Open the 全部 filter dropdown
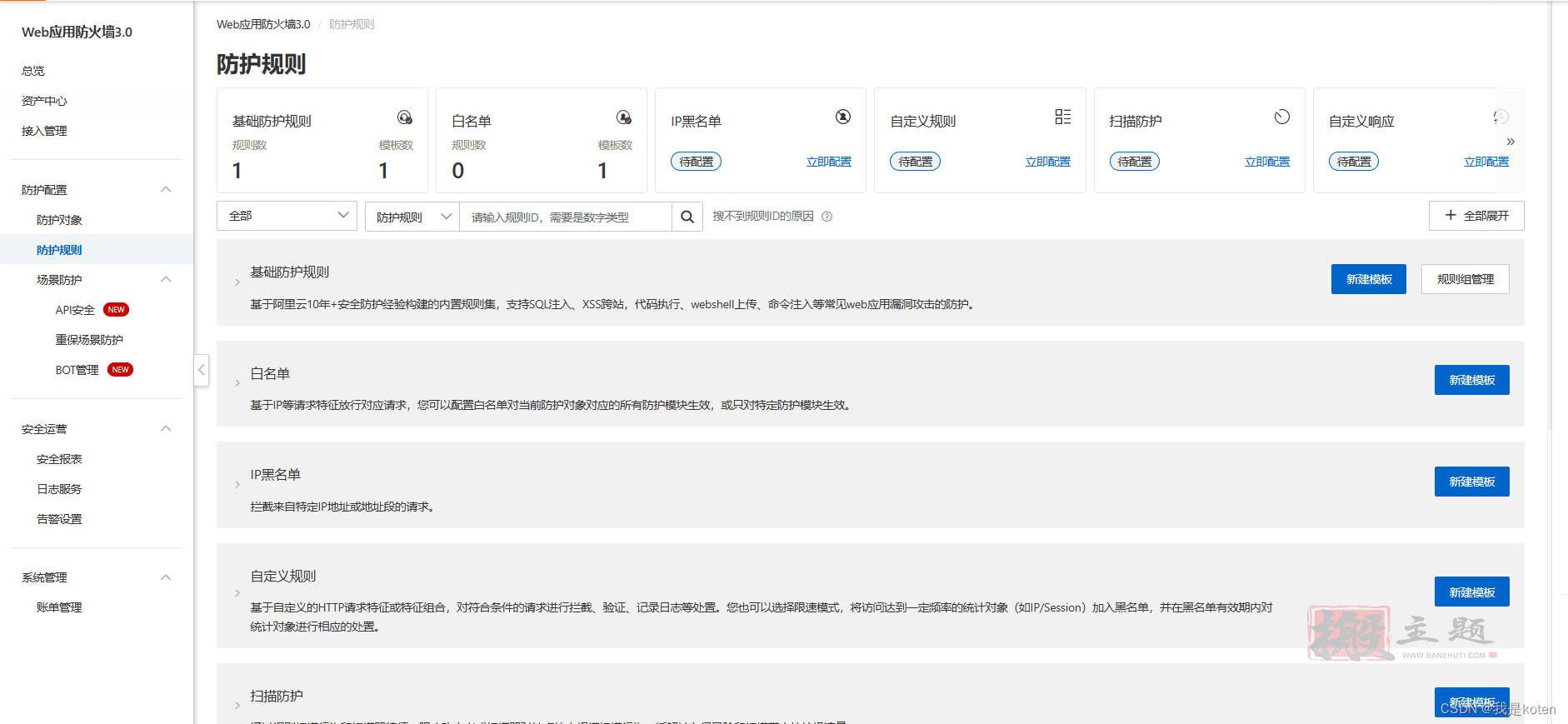The image size is (1568, 724). (x=287, y=216)
